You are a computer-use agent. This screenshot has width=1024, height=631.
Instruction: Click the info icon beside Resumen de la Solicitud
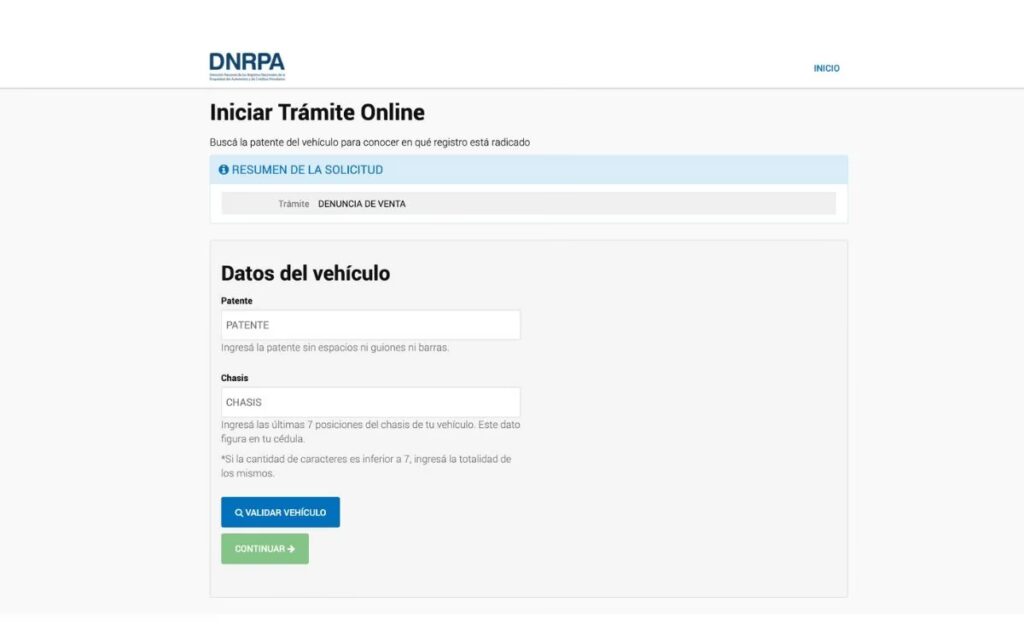tap(223, 170)
